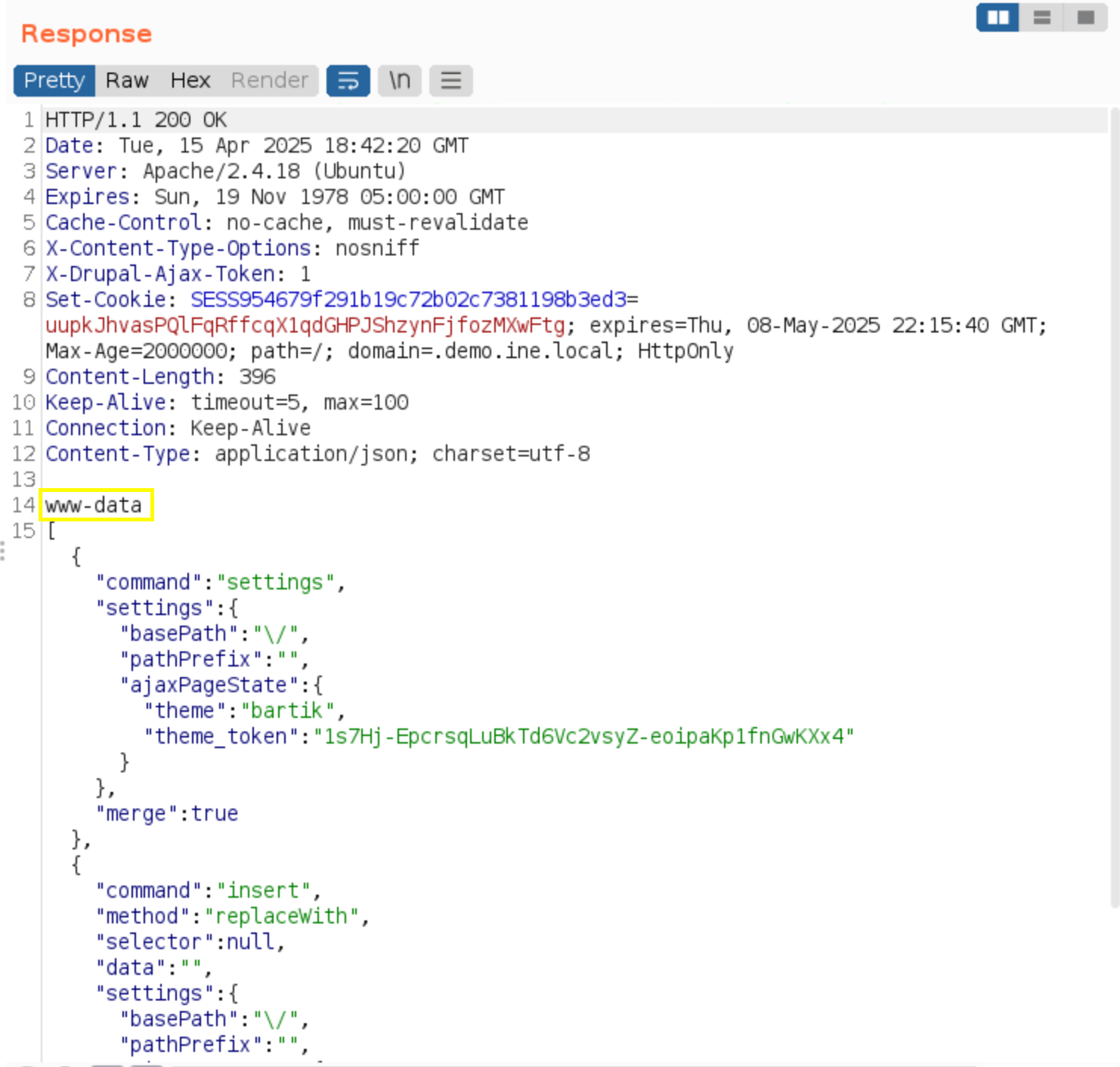This screenshot has height=1067, width=1120.
Task: Click the theme token value 1s7Hj-Epcrsq…
Action: coord(583,736)
